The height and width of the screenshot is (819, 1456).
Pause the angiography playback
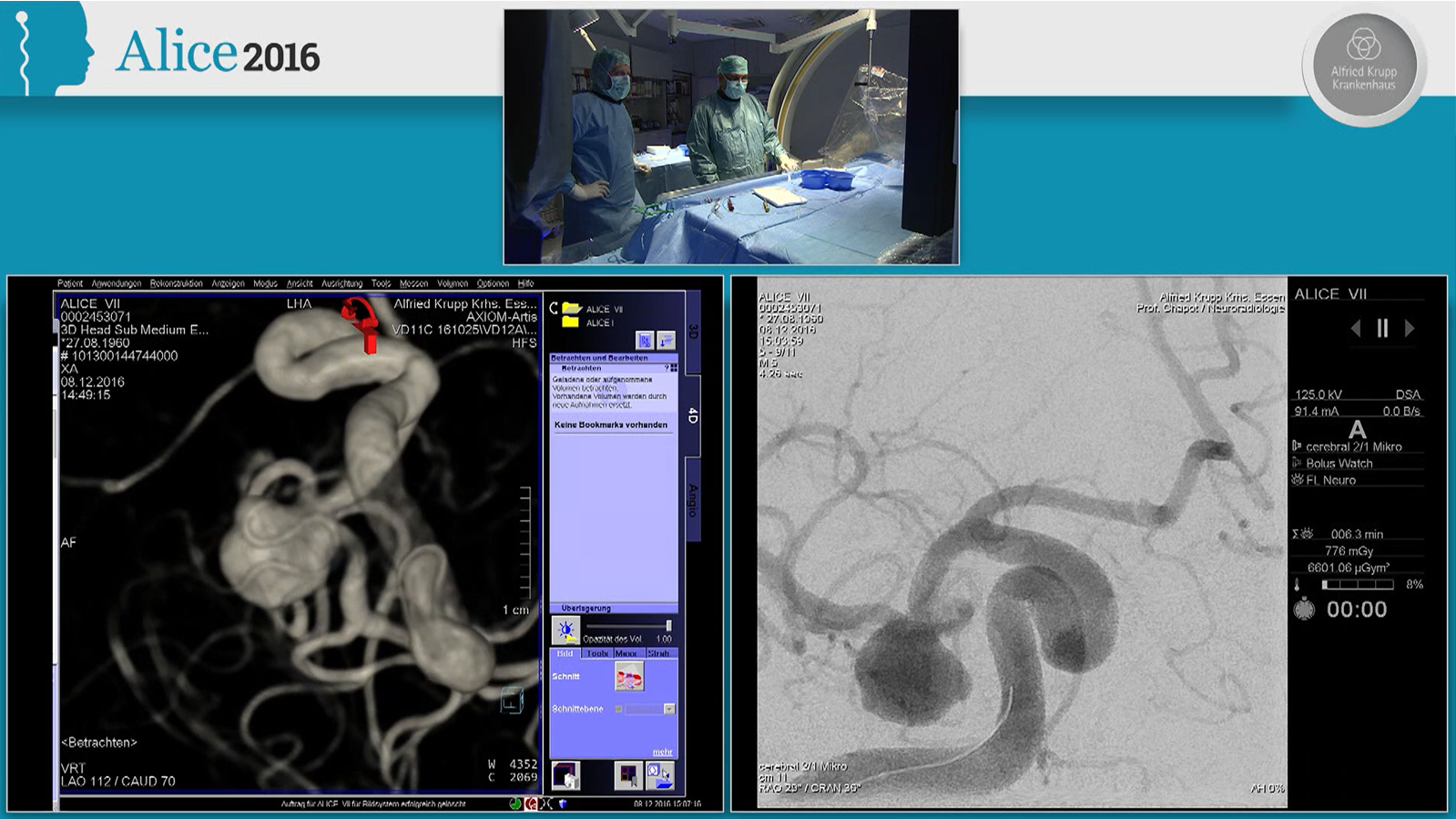click(1382, 328)
